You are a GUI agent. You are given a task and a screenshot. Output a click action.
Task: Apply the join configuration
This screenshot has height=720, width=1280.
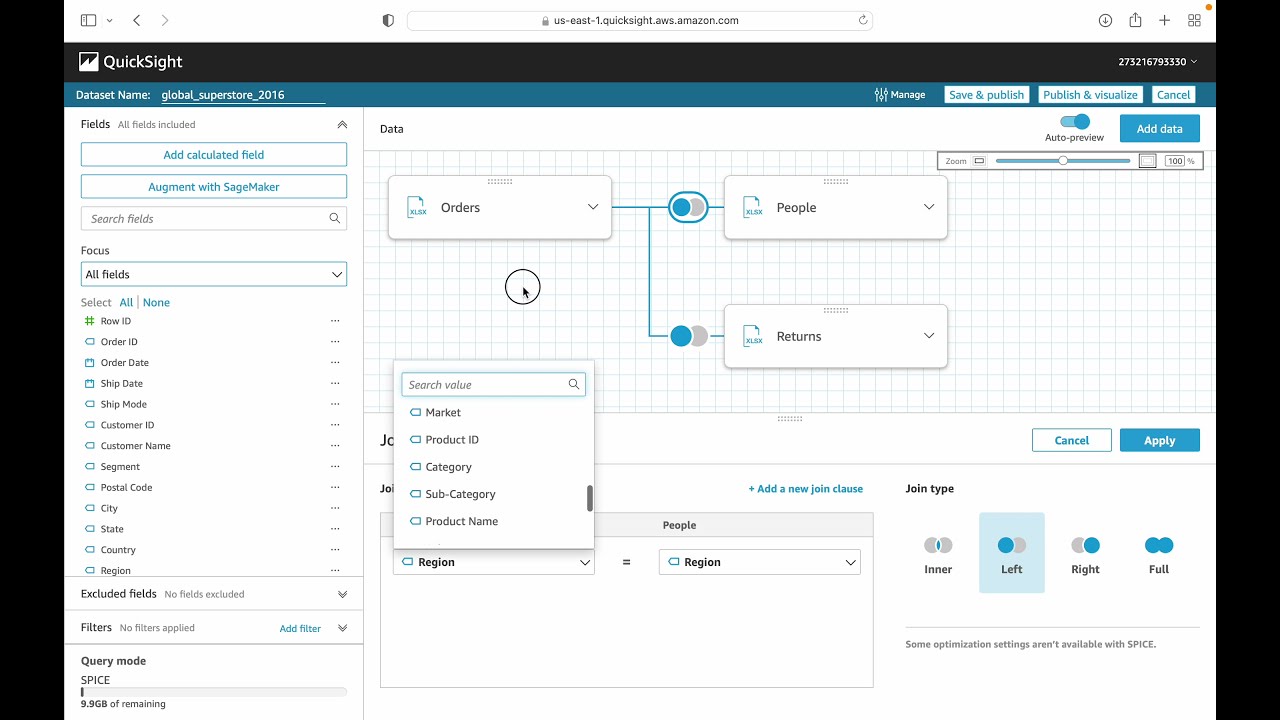pyautogui.click(x=1160, y=440)
